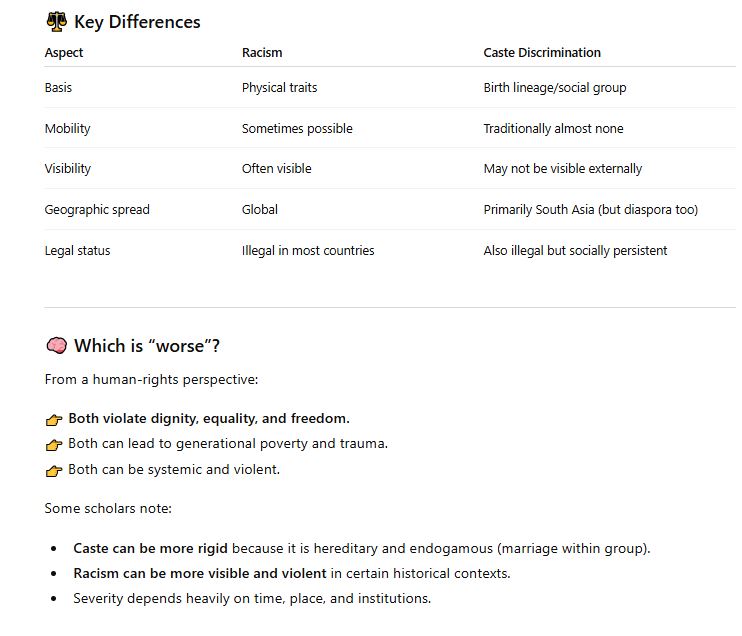Click the balance scales emoji beside Key Differences

tap(56, 22)
